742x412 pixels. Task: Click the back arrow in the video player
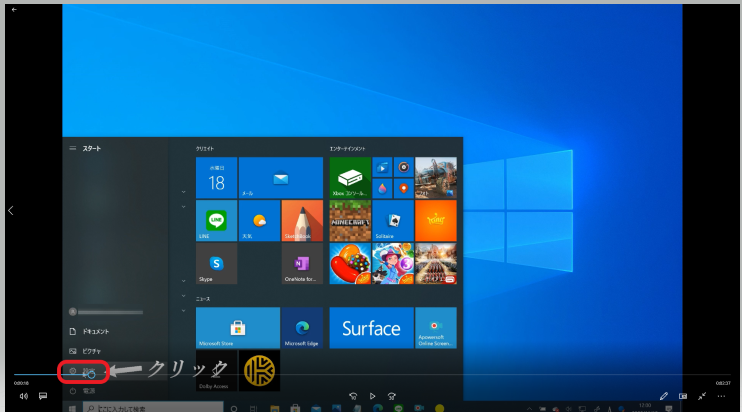coord(14,9)
